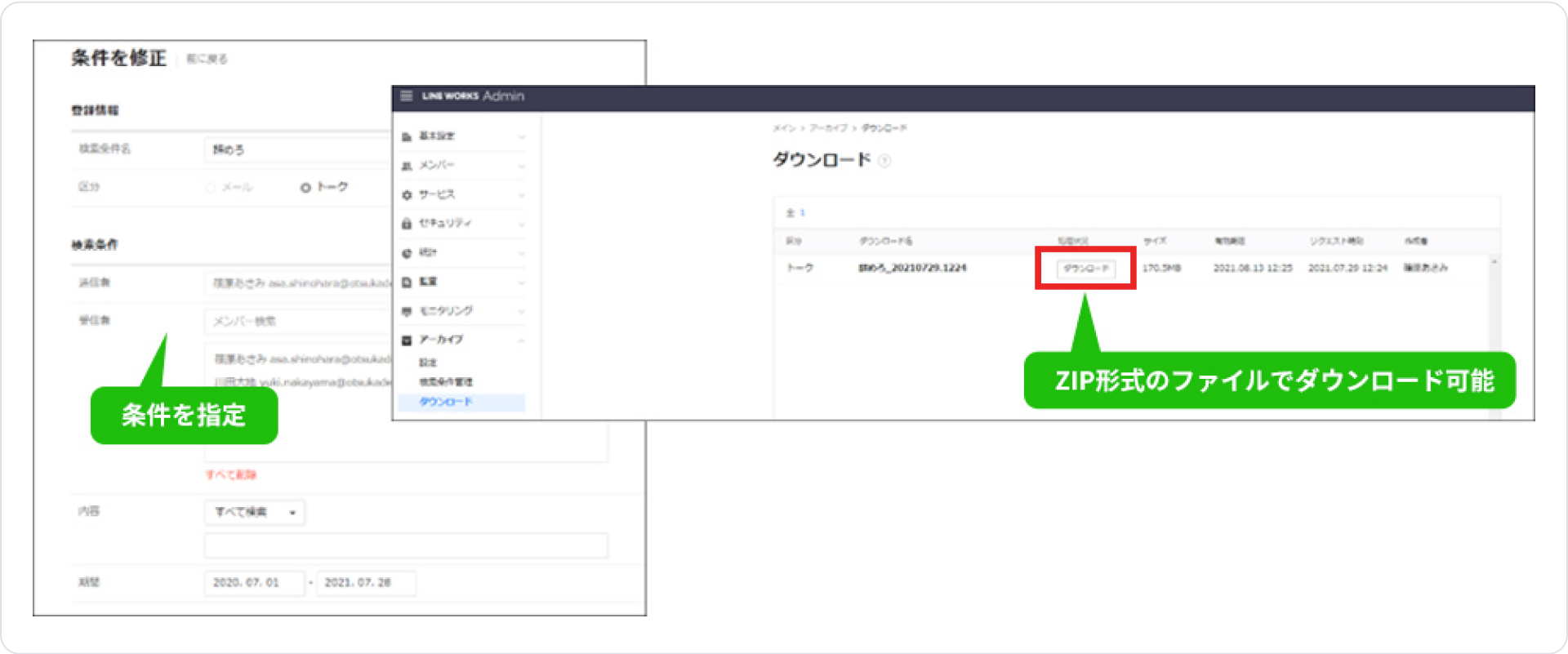Open the 基本設定 sidebar menu label
Image resolution: width=1568 pixels, height=654 pixels.
pos(437,136)
